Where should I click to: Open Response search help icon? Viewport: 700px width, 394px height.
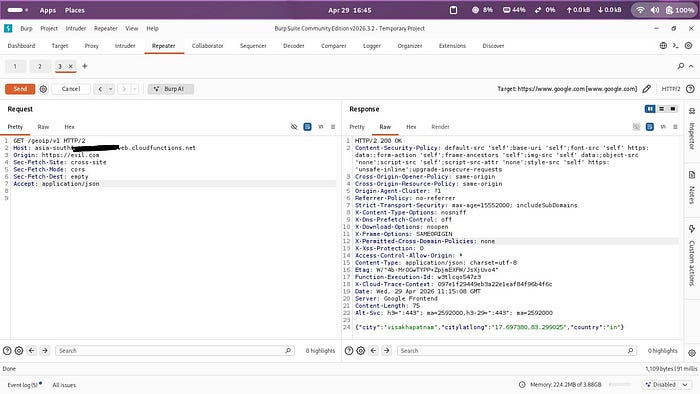coord(349,351)
